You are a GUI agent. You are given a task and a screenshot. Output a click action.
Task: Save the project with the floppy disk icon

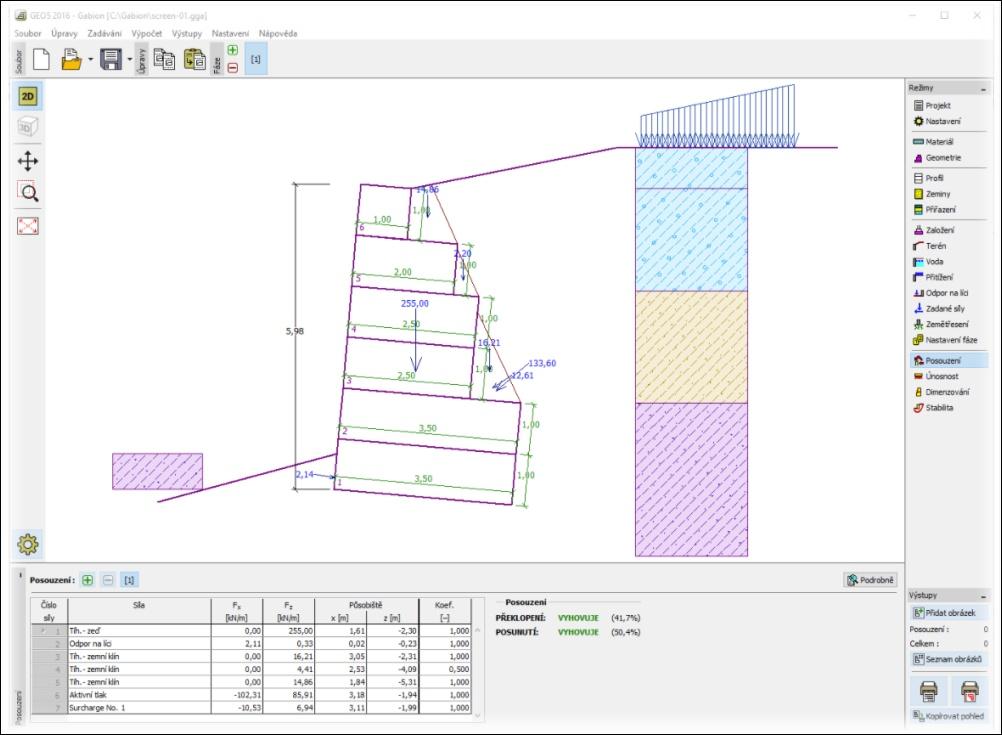111,59
